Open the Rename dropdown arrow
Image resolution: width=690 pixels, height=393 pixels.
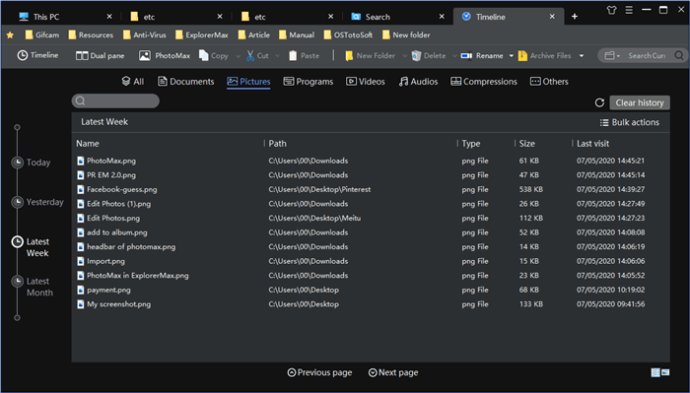point(511,56)
